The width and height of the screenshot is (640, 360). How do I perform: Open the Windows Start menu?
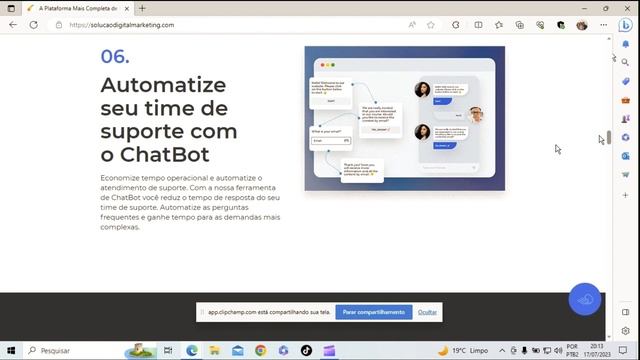(x=11, y=351)
